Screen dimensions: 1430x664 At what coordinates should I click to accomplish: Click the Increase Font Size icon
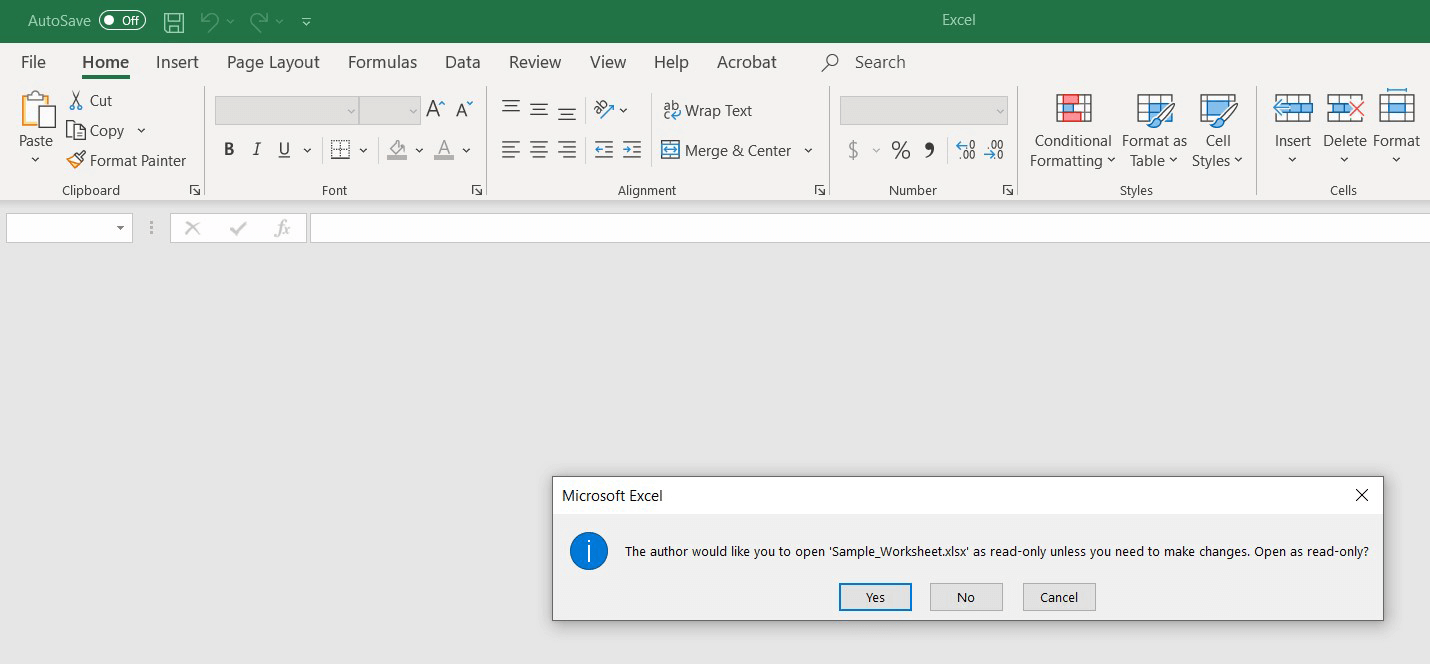coord(435,108)
